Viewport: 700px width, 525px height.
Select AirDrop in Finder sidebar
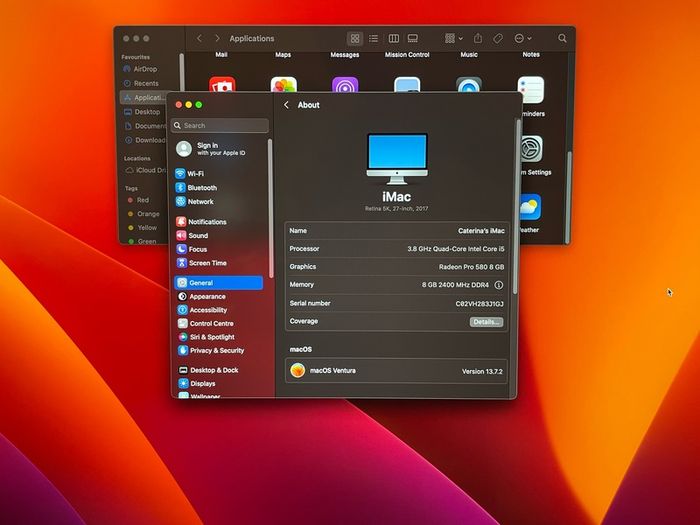tap(140, 69)
